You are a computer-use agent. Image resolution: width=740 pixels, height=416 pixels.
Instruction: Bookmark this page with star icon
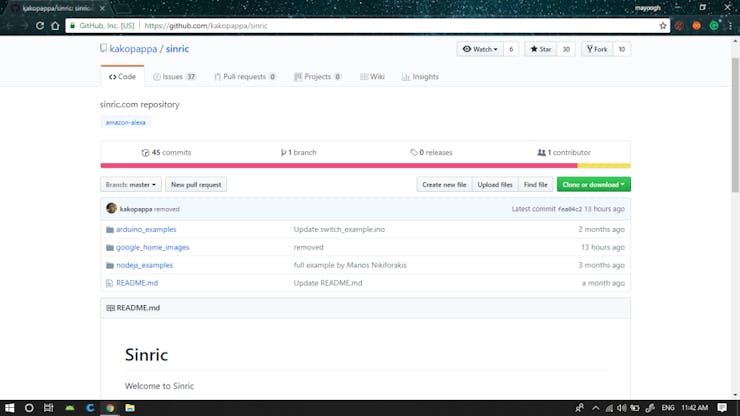[x=663, y=25]
